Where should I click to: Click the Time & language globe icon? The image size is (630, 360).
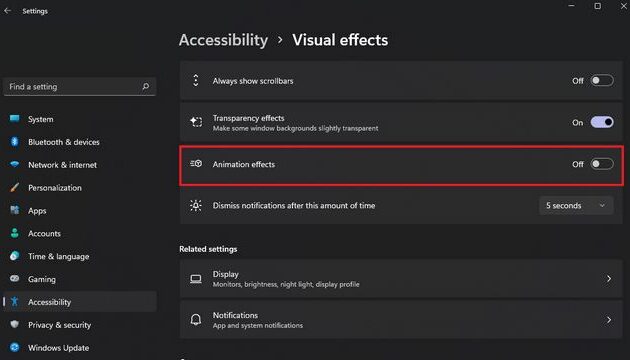click(x=14, y=256)
